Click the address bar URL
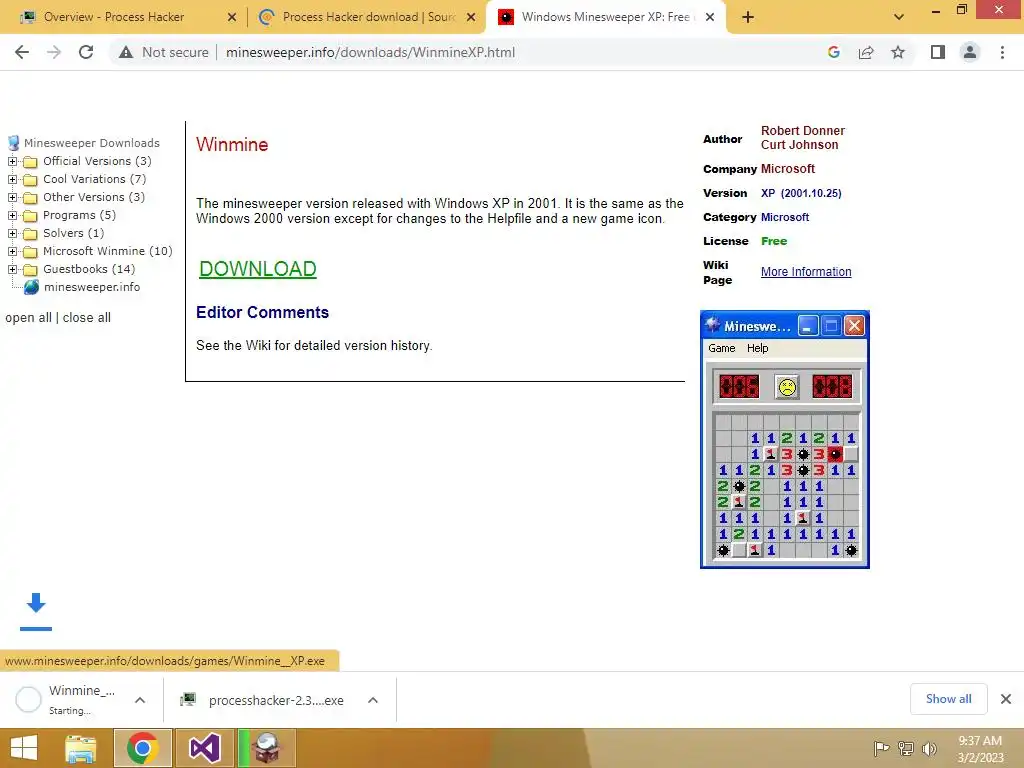The image size is (1024, 768). click(370, 52)
